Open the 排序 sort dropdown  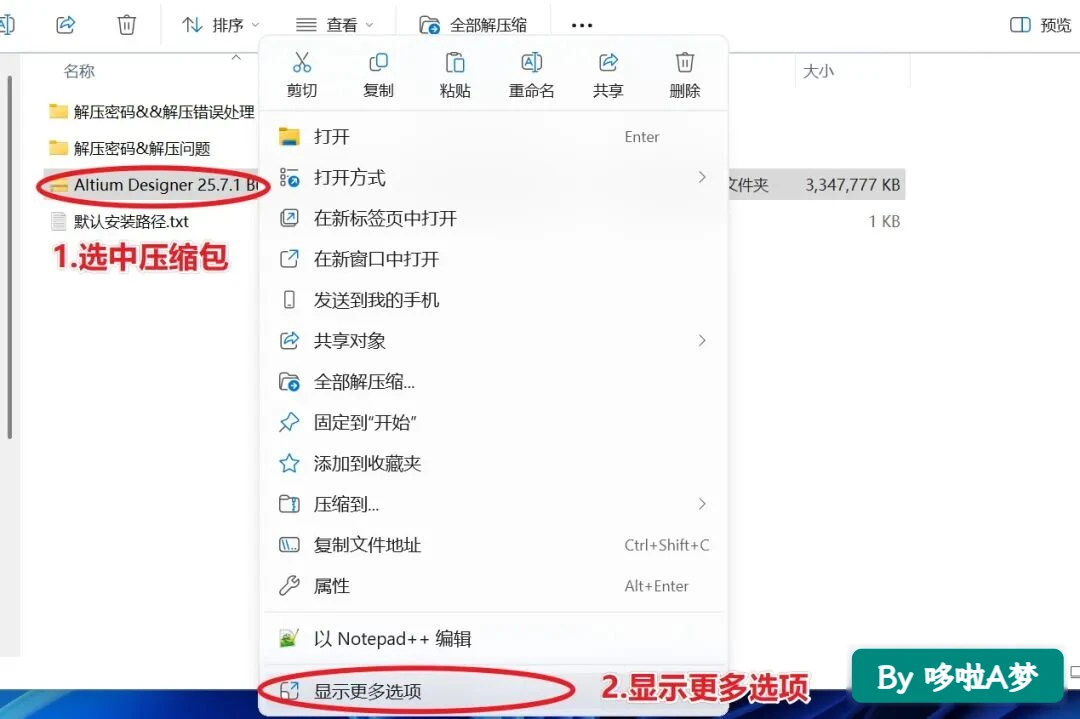tap(220, 25)
